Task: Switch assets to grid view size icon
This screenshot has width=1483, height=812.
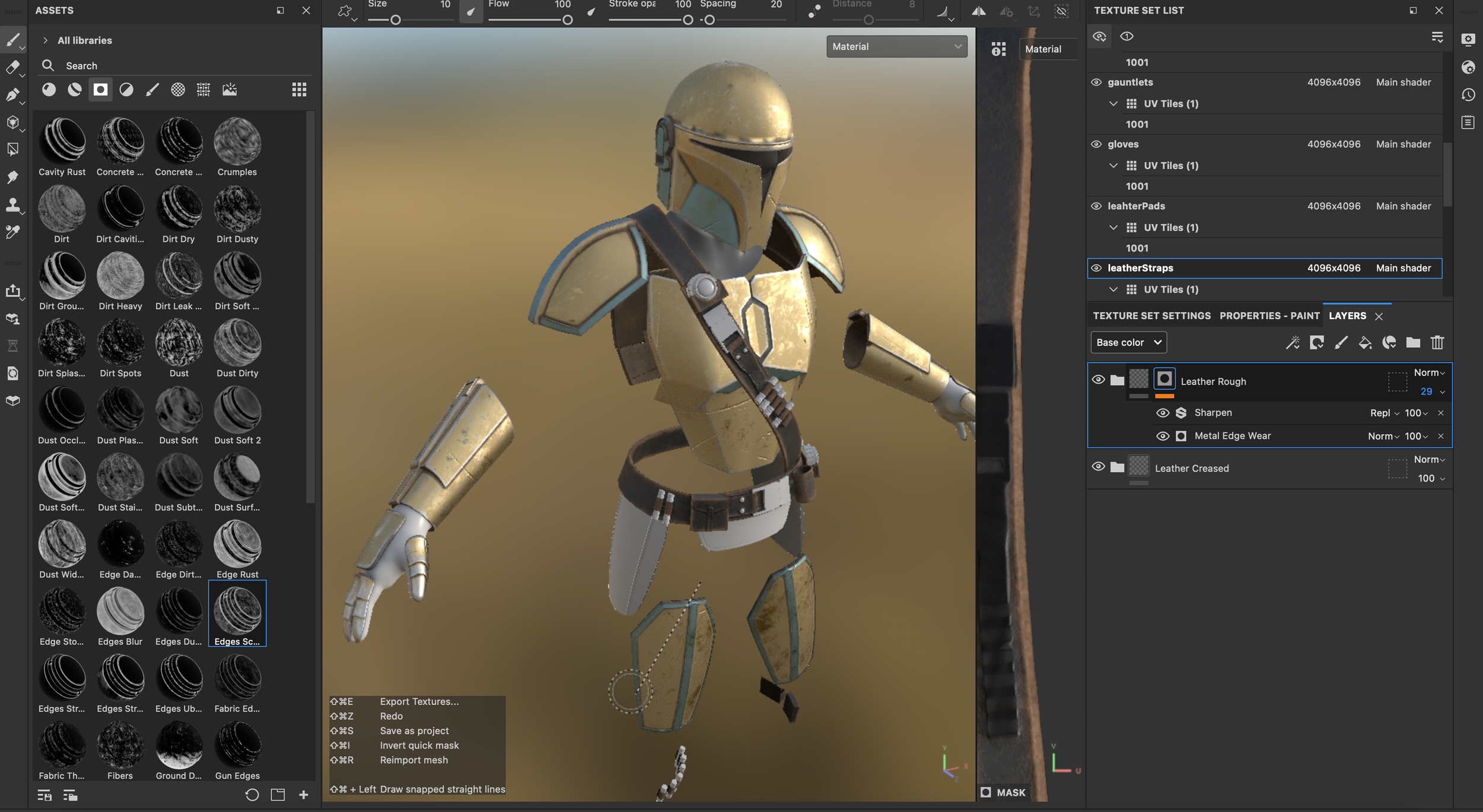Action: tap(300, 90)
